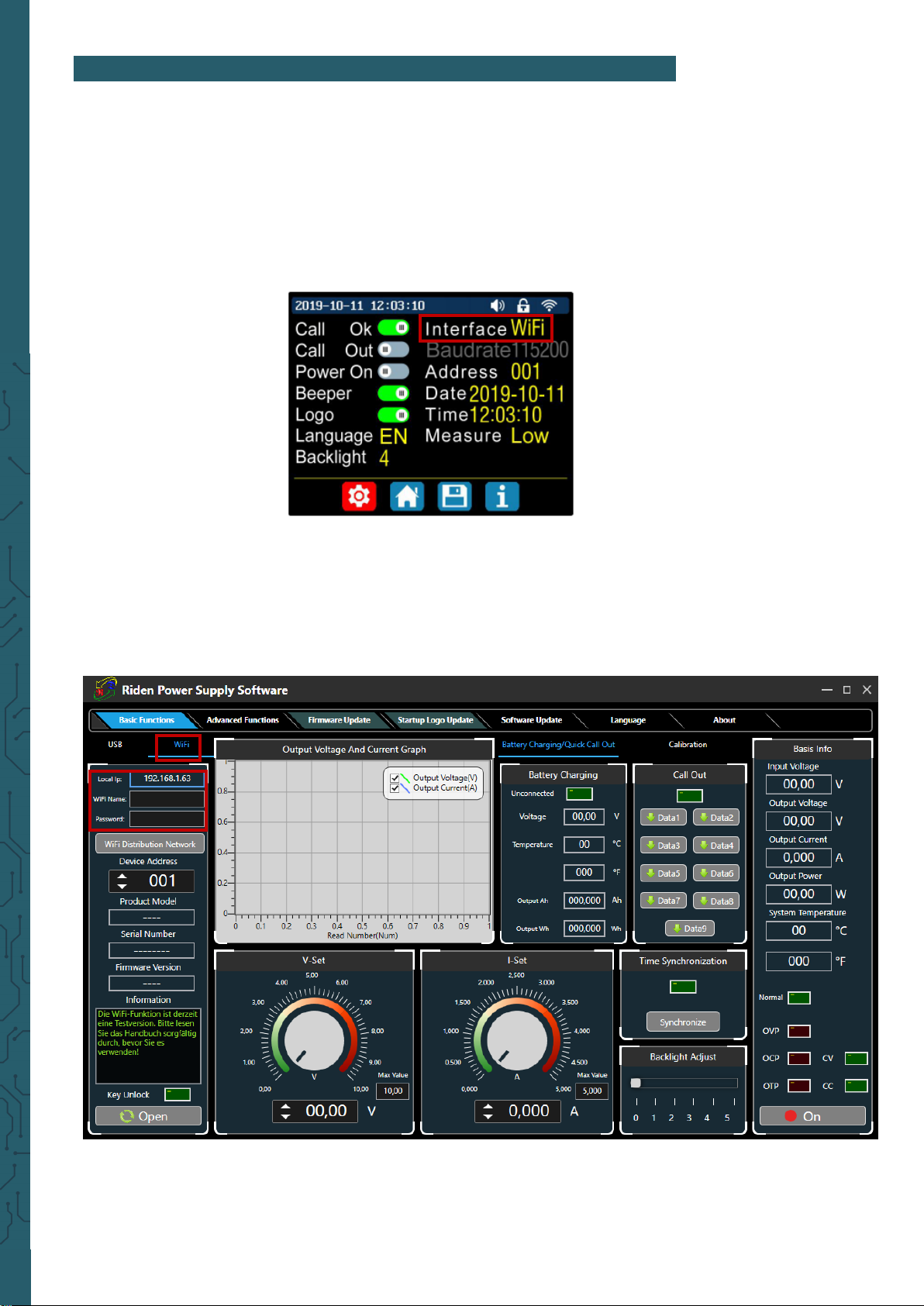Click V-Set value stepper arrows
This screenshot has height=1306, width=924.
[x=285, y=1111]
